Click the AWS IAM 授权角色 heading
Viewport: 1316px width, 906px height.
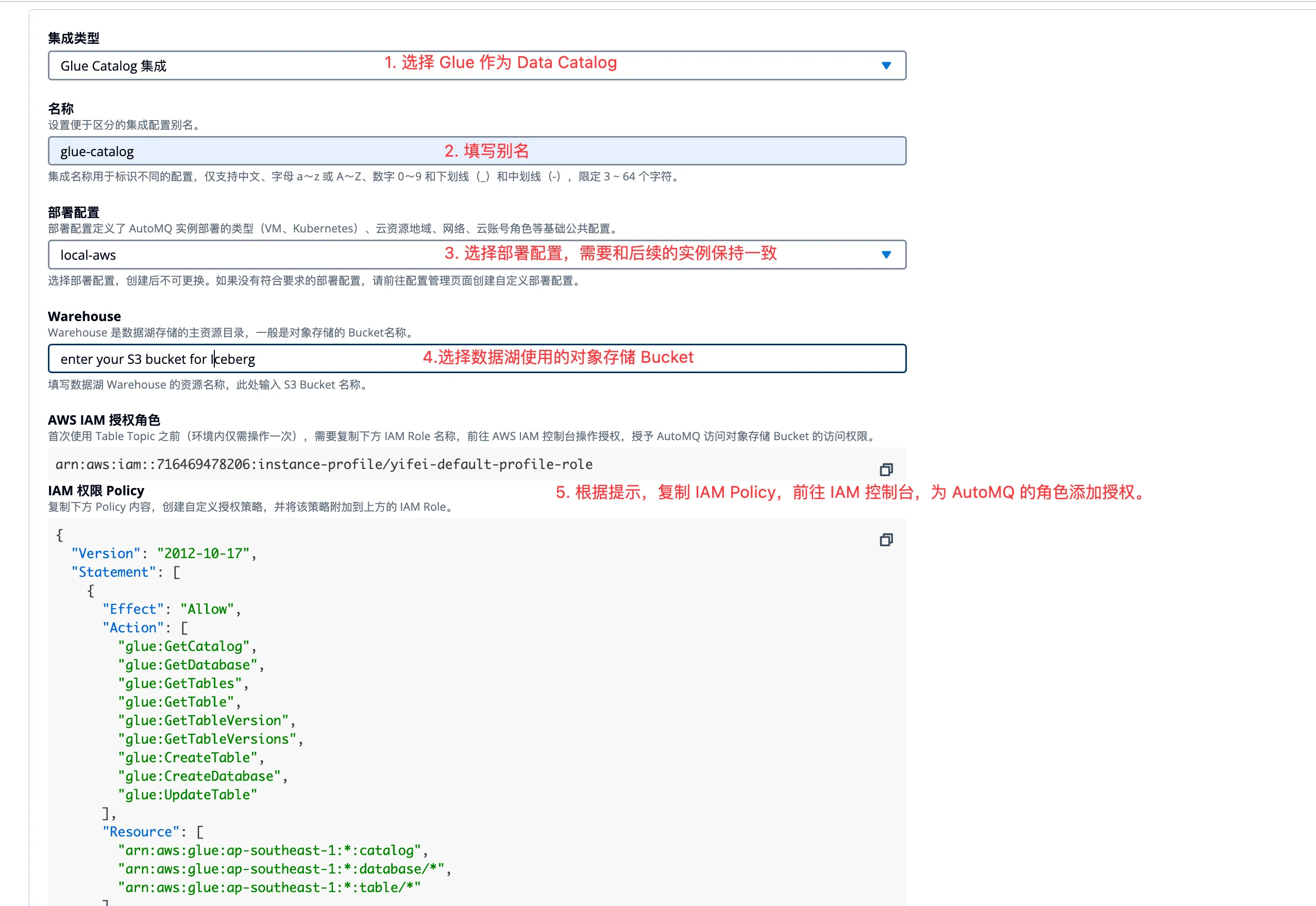[x=104, y=420]
